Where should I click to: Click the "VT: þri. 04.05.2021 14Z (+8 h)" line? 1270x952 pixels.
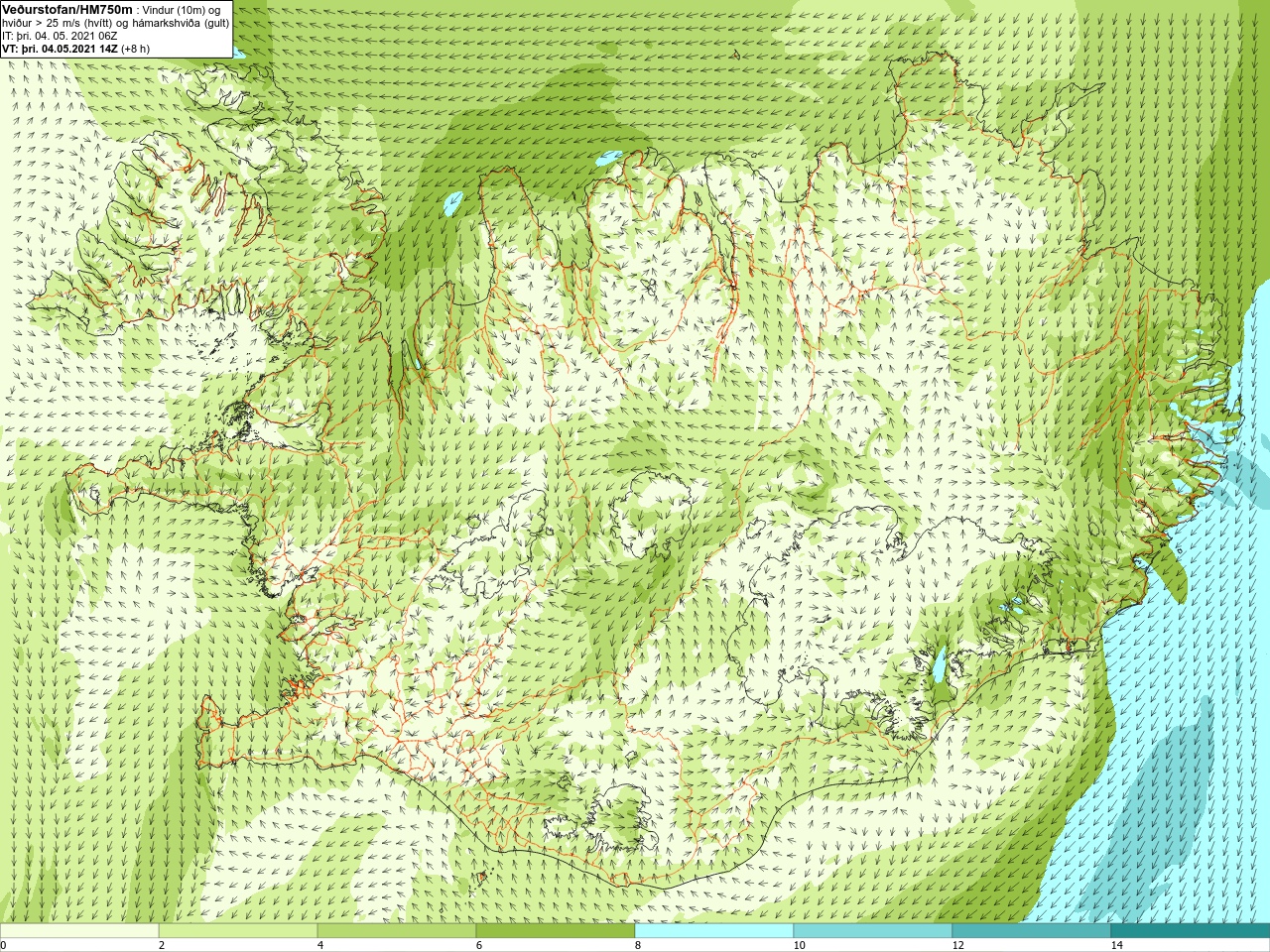[x=75, y=49]
